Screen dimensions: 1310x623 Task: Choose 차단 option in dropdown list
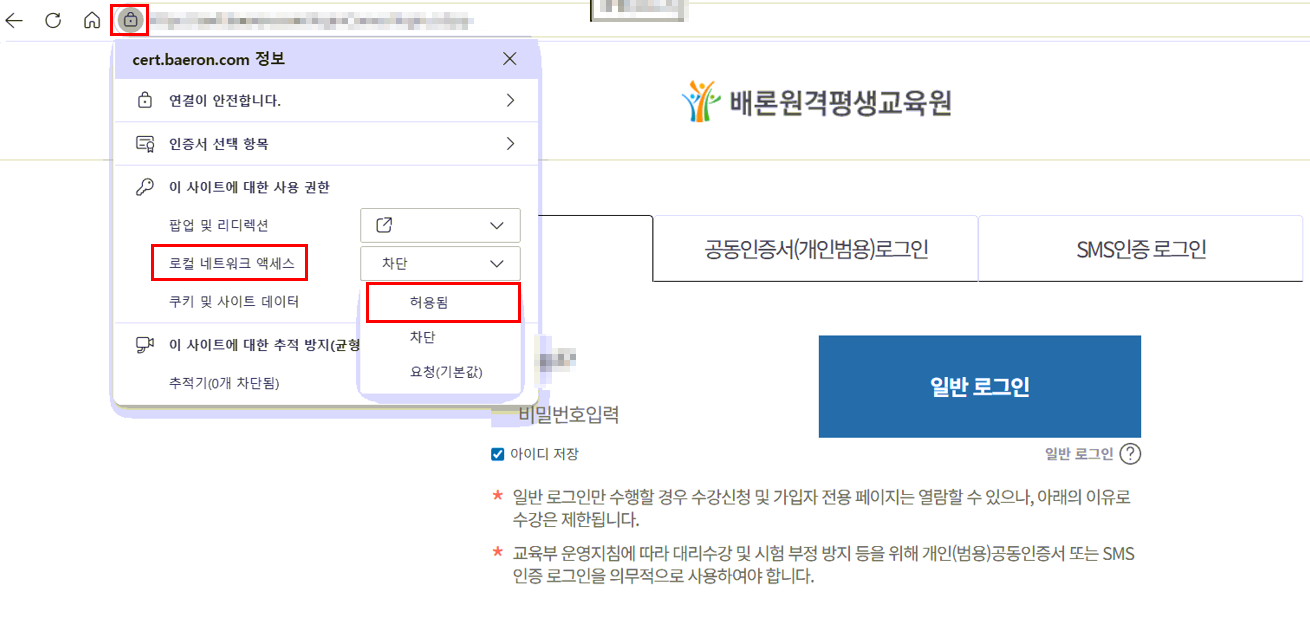point(423,338)
